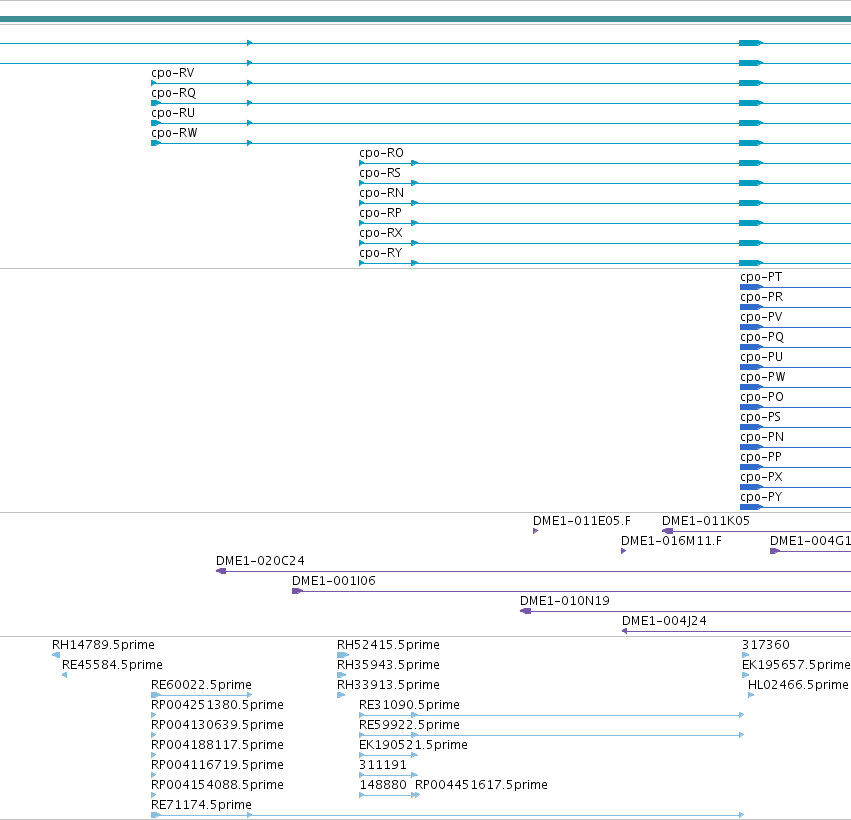Click the cpo-PV protein label
This screenshot has height=820, width=851.
coord(761,317)
